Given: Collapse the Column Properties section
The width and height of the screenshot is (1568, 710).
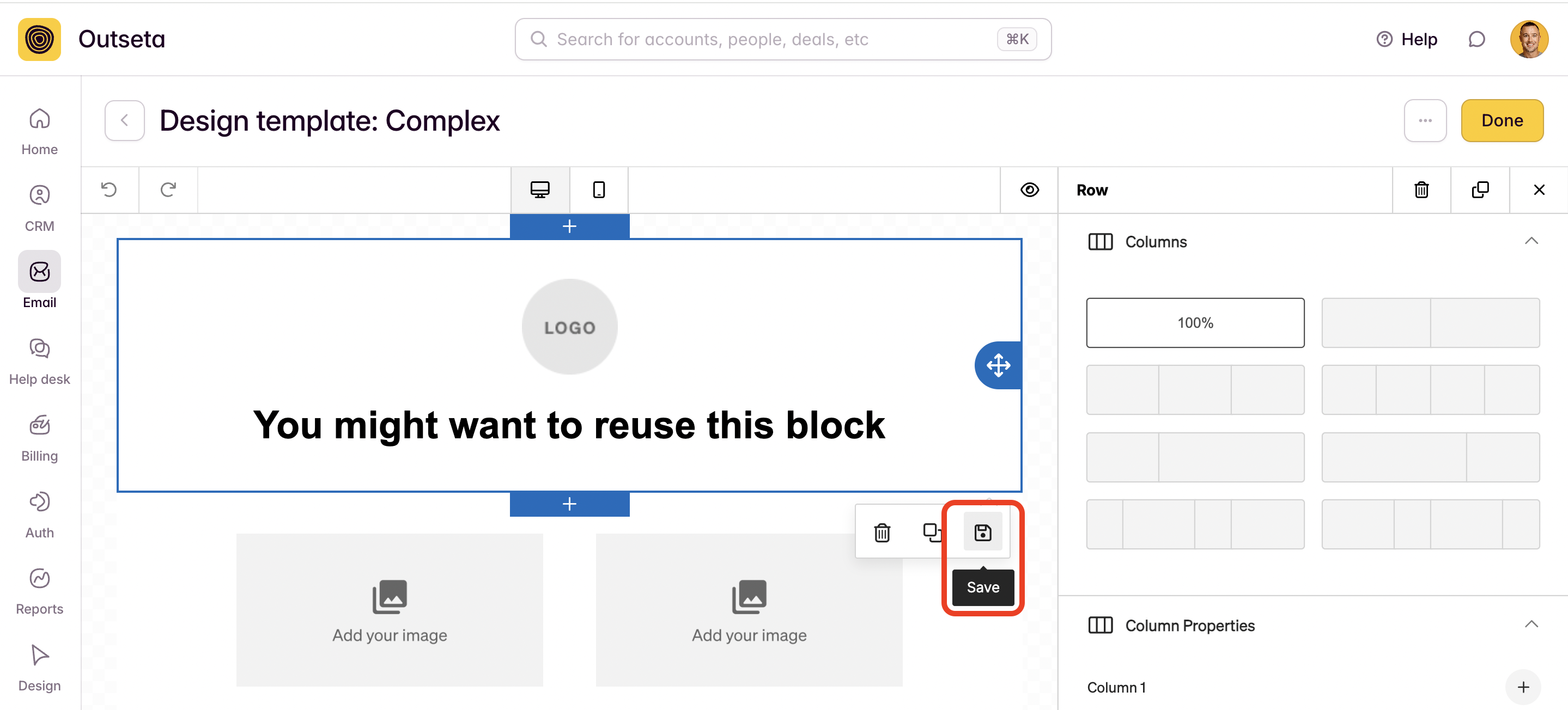Looking at the screenshot, I should pyautogui.click(x=1531, y=625).
